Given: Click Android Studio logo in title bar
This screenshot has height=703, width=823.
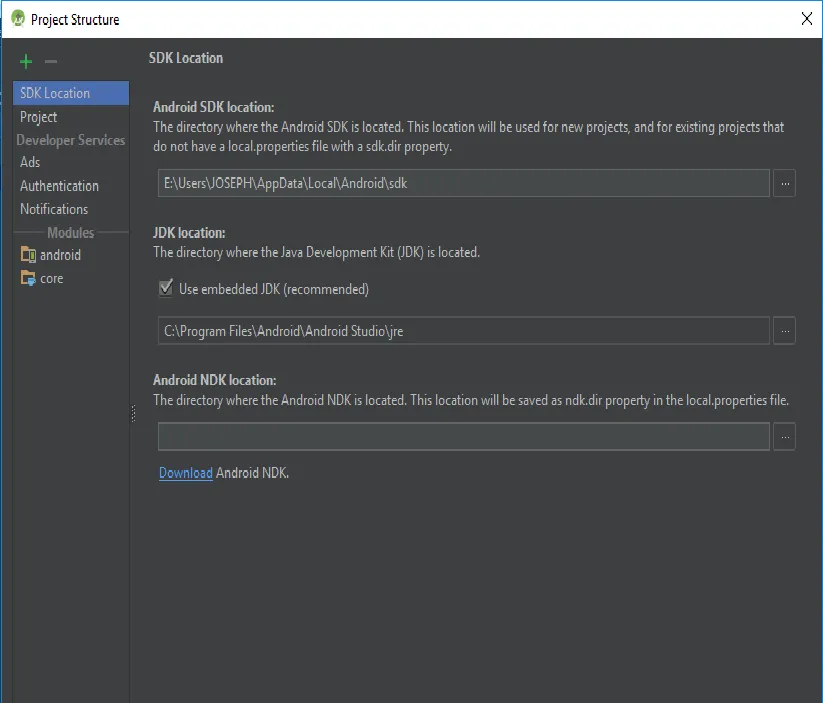Looking at the screenshot, I should click(17, 19).
